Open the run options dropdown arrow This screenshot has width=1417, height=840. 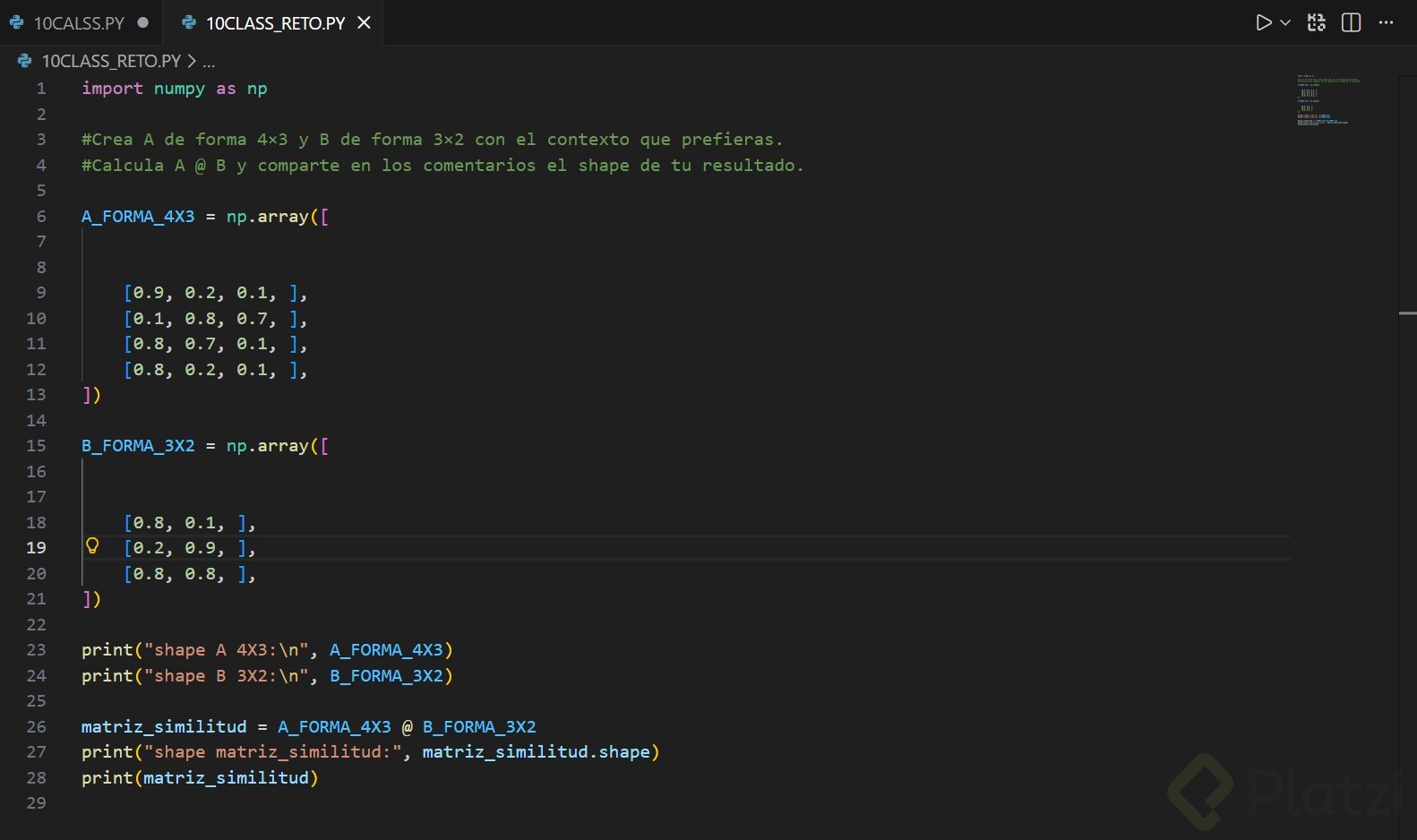tap(1285, 23)
